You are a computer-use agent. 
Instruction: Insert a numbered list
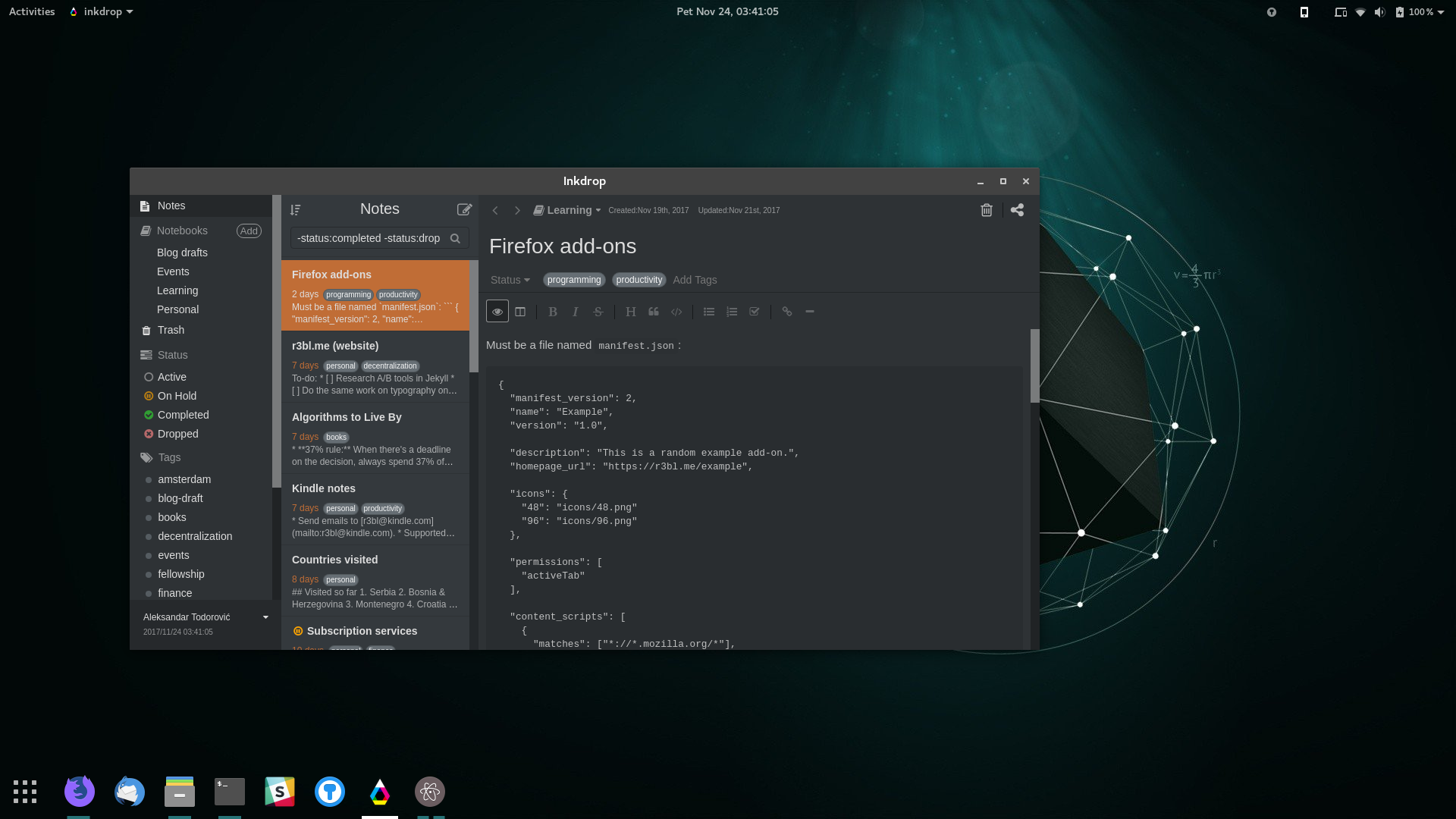click(732, 312)
